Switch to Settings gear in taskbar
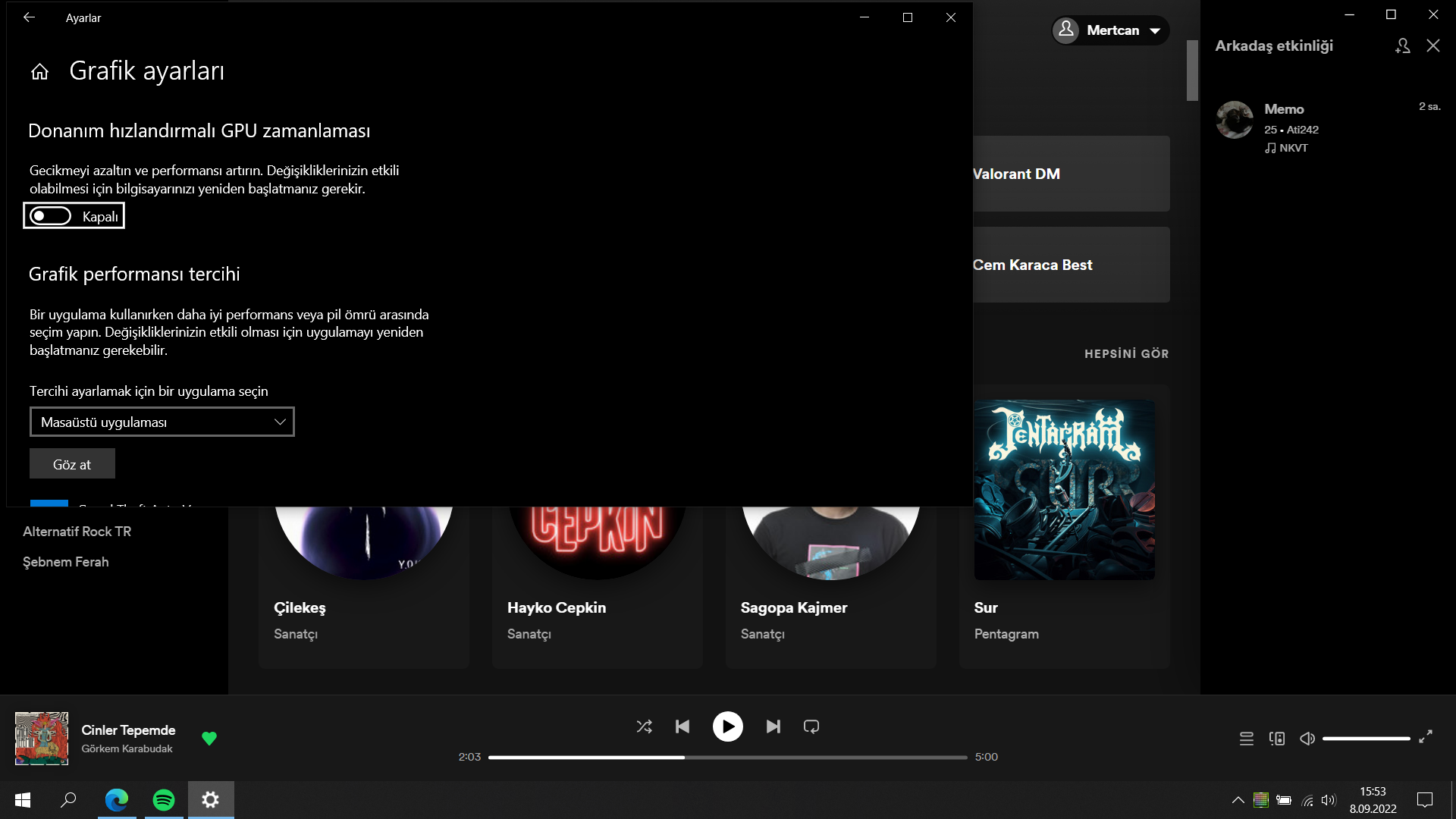The height and width of the screenshot is (819, 1456). [x=211, y=800]
